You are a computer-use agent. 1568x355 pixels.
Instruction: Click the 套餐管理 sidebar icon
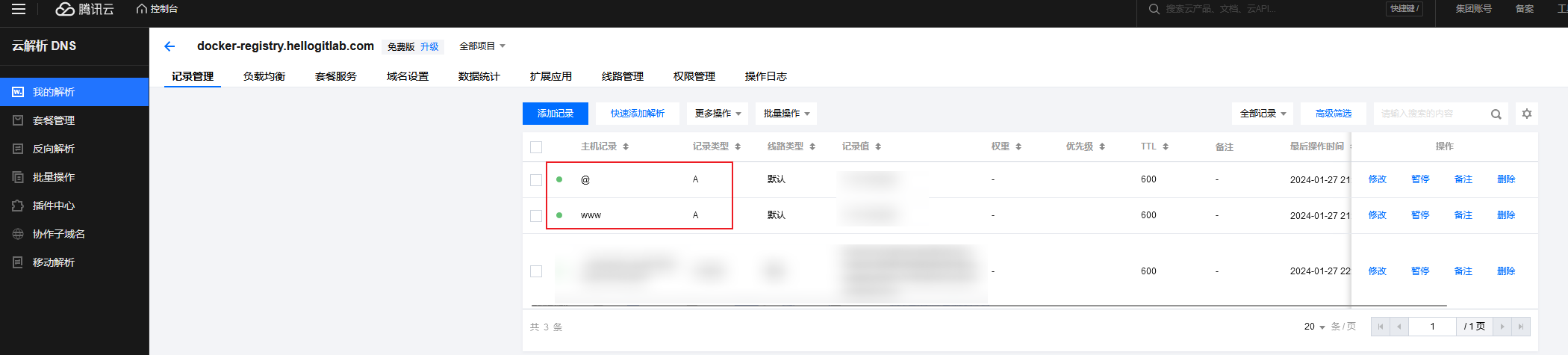18,120
